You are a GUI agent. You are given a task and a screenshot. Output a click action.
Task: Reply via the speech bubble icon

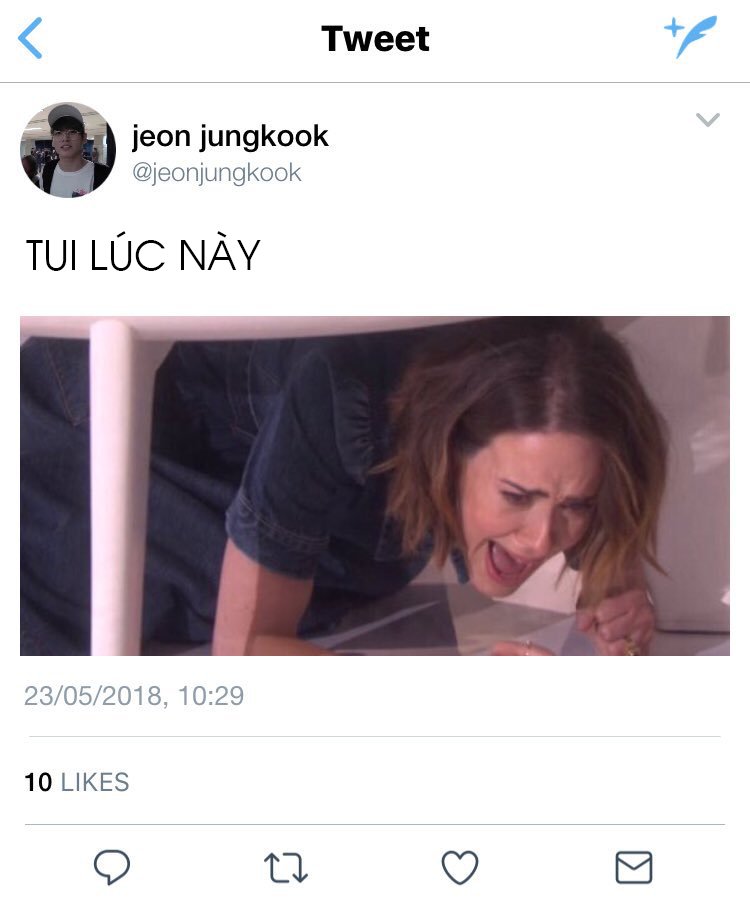coord(112,867)
